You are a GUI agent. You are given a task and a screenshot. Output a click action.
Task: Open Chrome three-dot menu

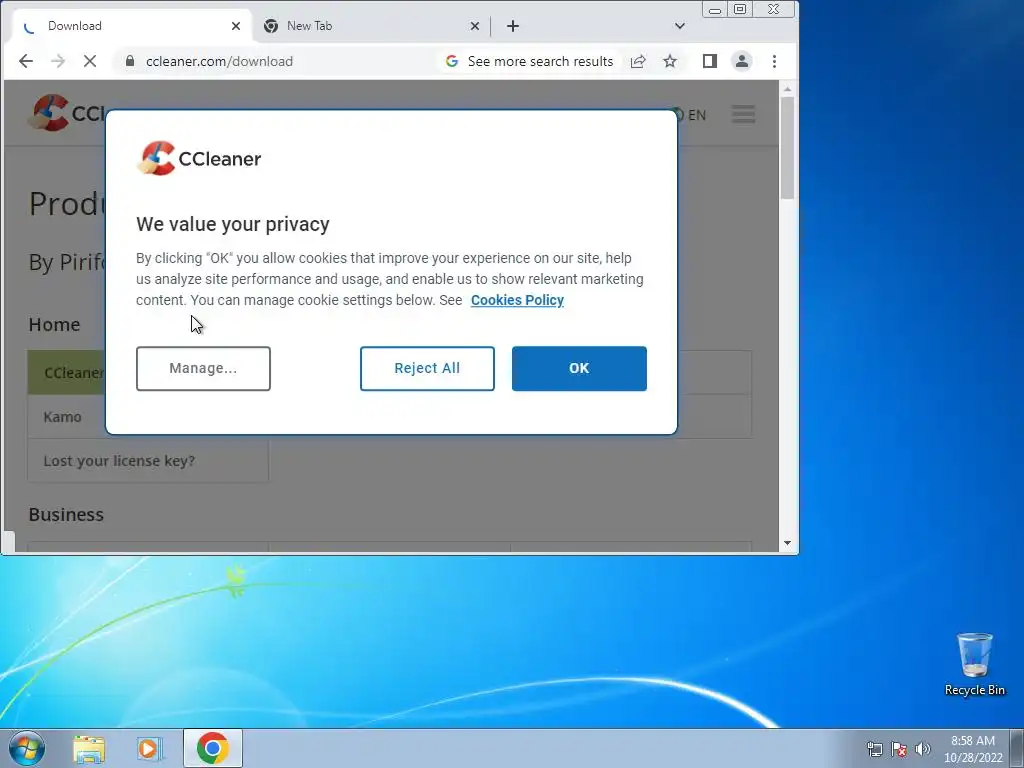775,61
